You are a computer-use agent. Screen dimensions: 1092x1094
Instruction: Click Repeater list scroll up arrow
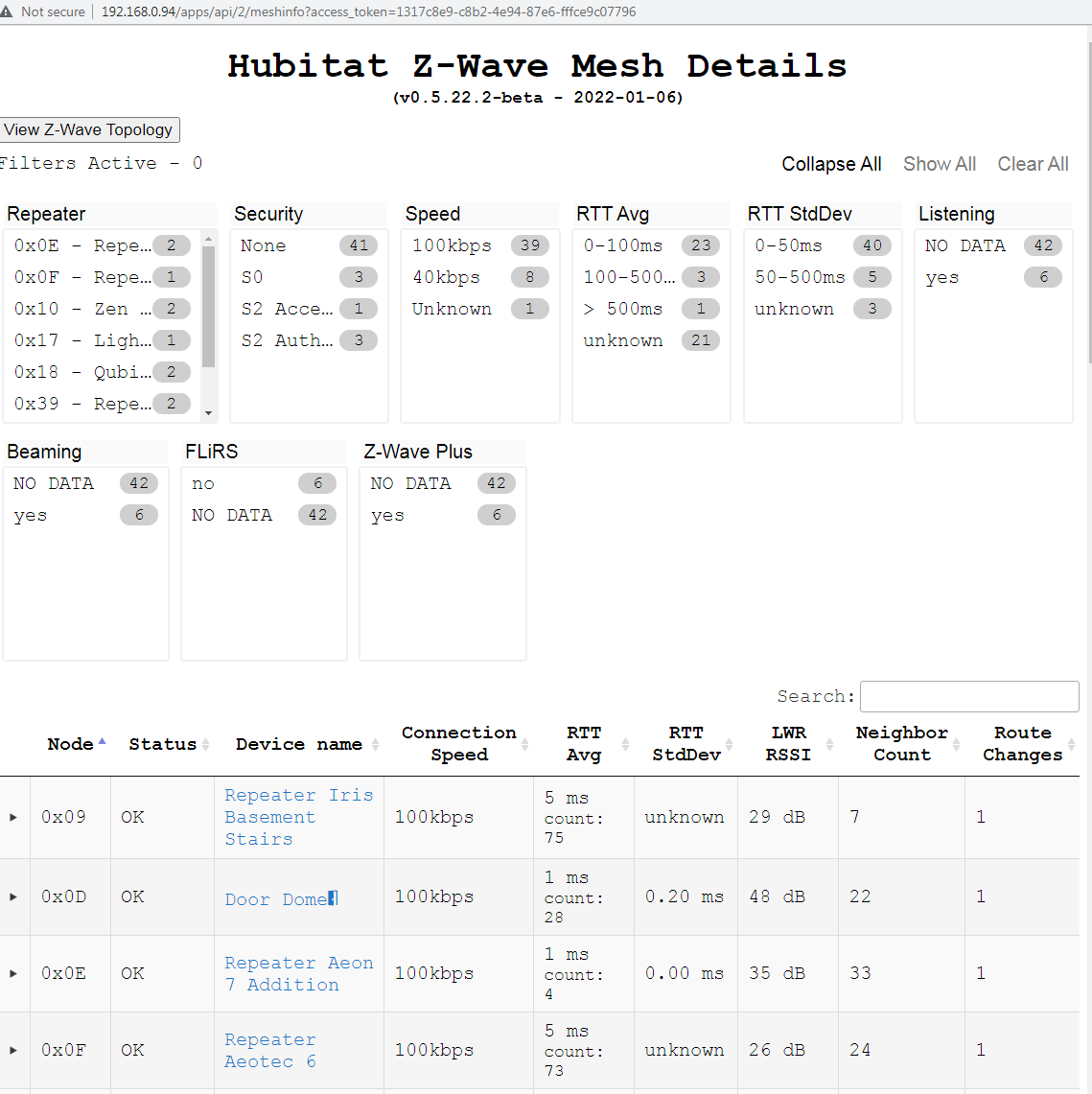(209, 239)
